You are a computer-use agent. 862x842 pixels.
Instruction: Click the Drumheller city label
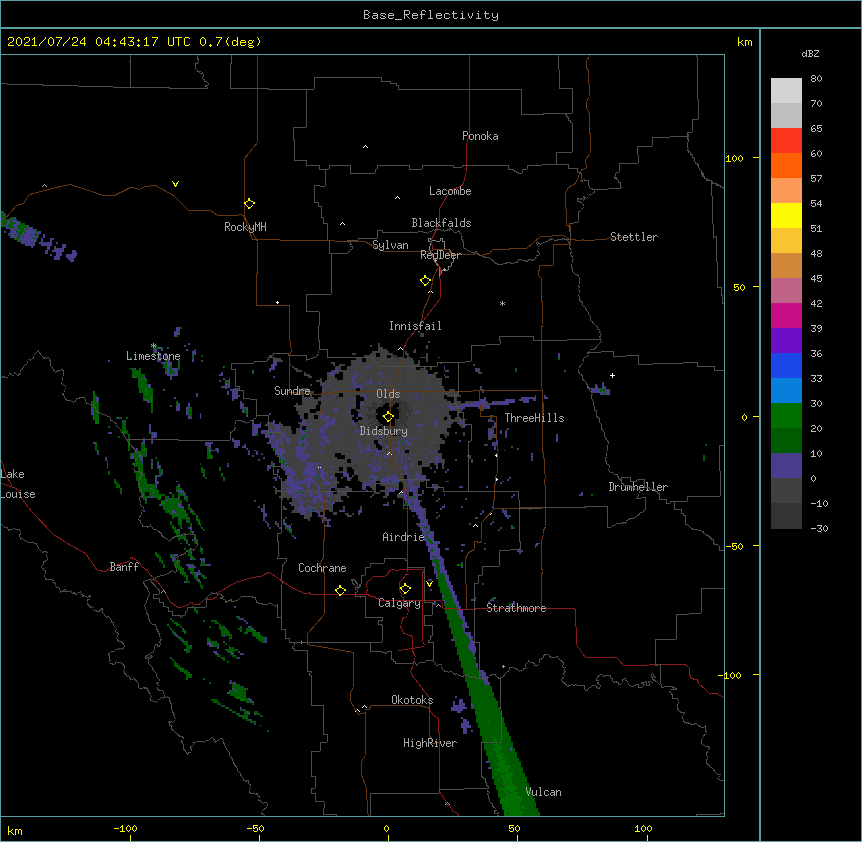(638, 487)
